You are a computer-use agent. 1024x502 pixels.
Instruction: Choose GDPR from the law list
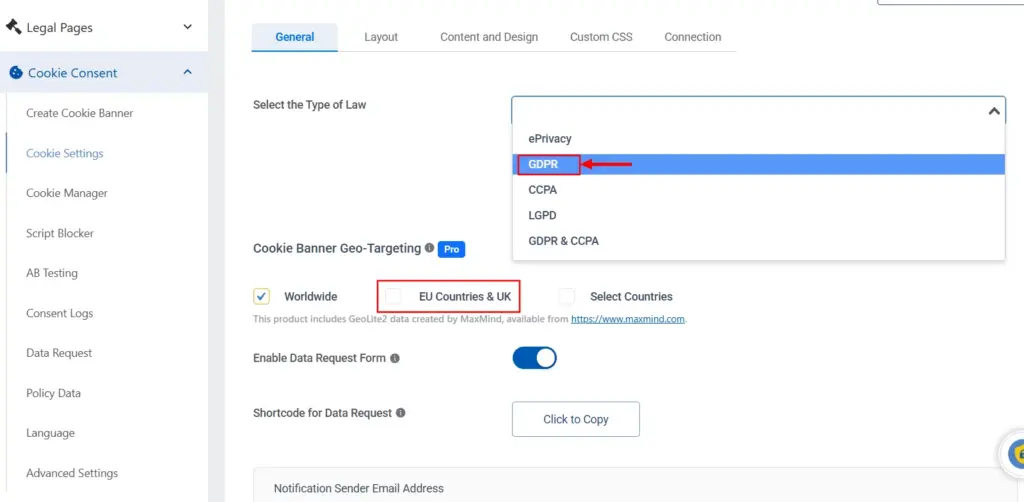click(758, 165)
